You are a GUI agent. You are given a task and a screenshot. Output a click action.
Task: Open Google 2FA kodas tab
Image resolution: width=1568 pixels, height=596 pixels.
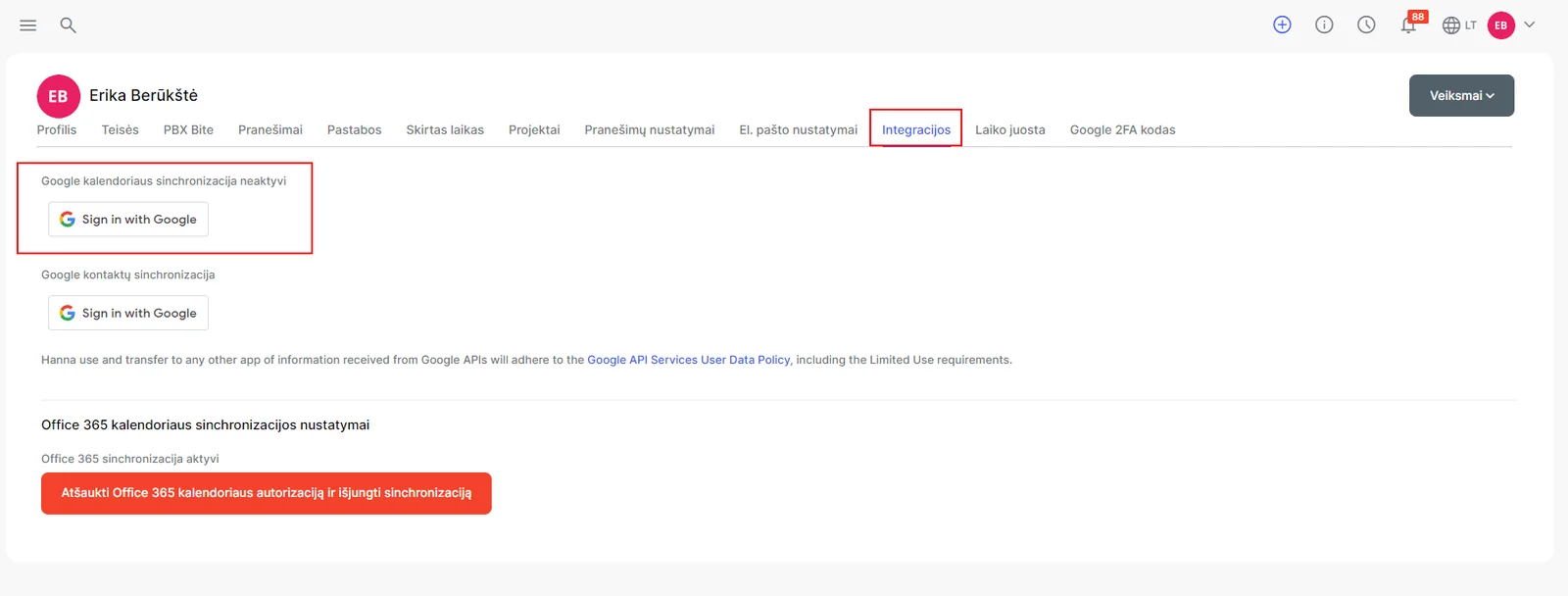pyautogui.click(x=1123, y=129)
